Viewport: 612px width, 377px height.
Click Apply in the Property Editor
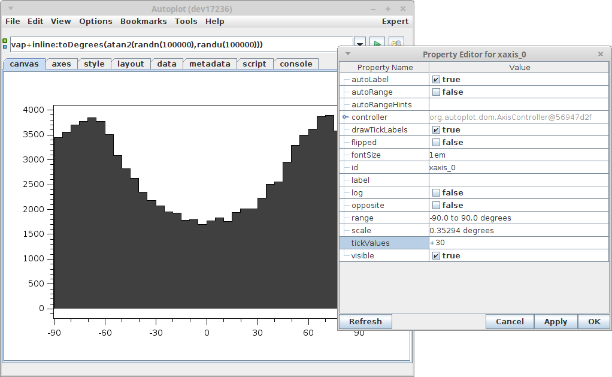click(555, 322)
